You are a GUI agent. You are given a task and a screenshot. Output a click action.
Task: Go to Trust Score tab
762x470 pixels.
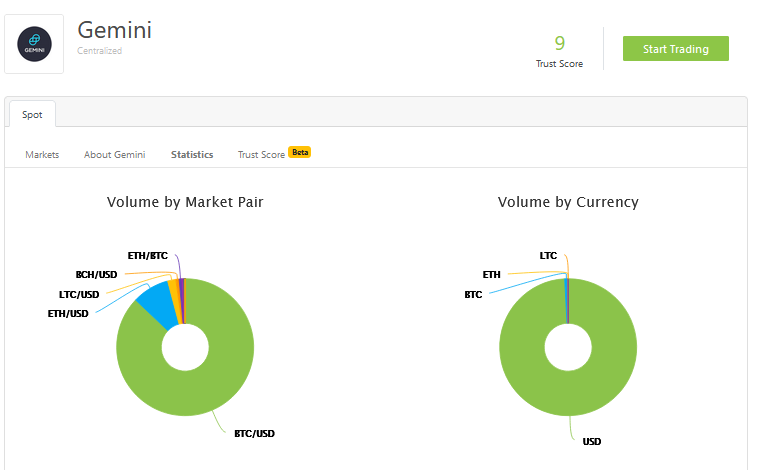pyautogui.click(x=261, y=155)
